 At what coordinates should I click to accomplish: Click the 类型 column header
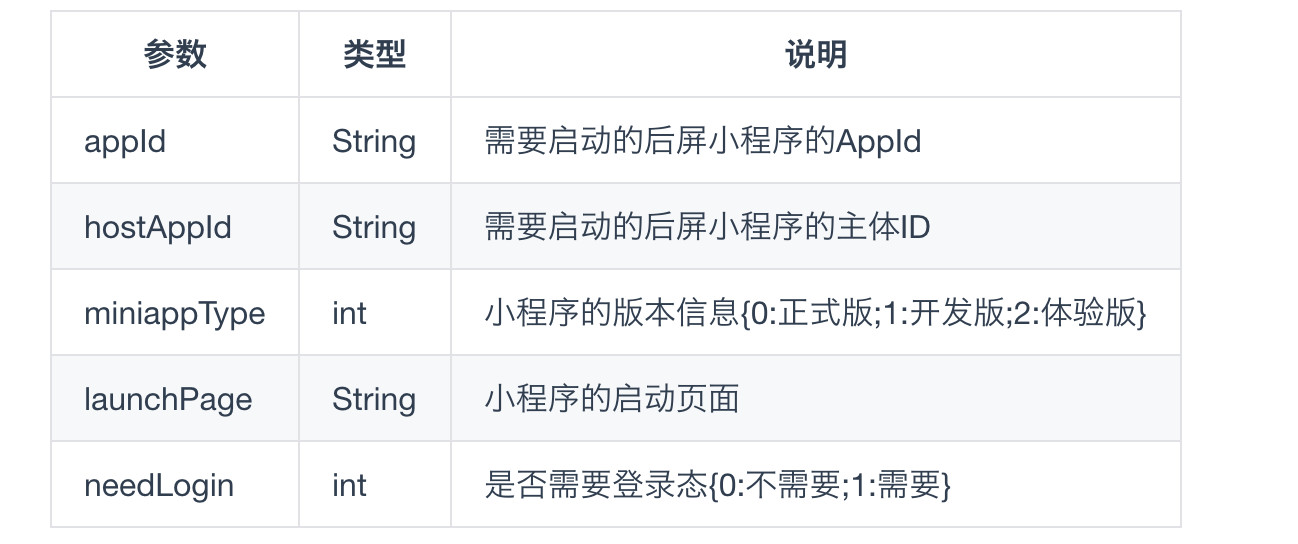(374, 55)
